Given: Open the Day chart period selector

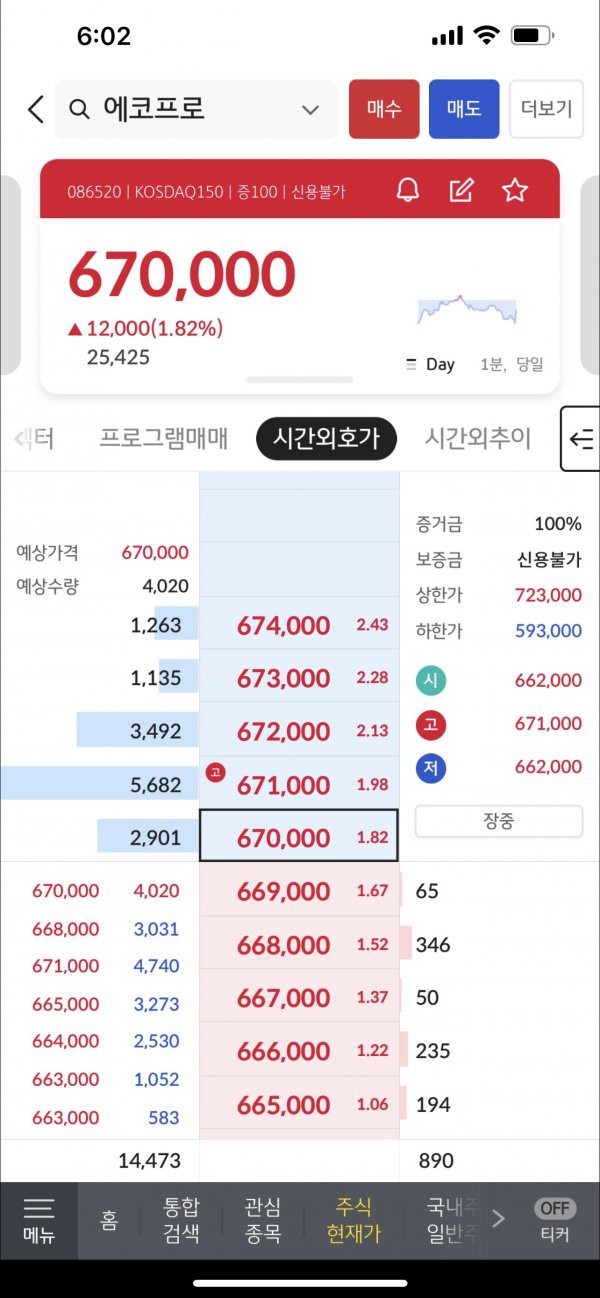Looking at the screenshot, I should click(431, 364).
